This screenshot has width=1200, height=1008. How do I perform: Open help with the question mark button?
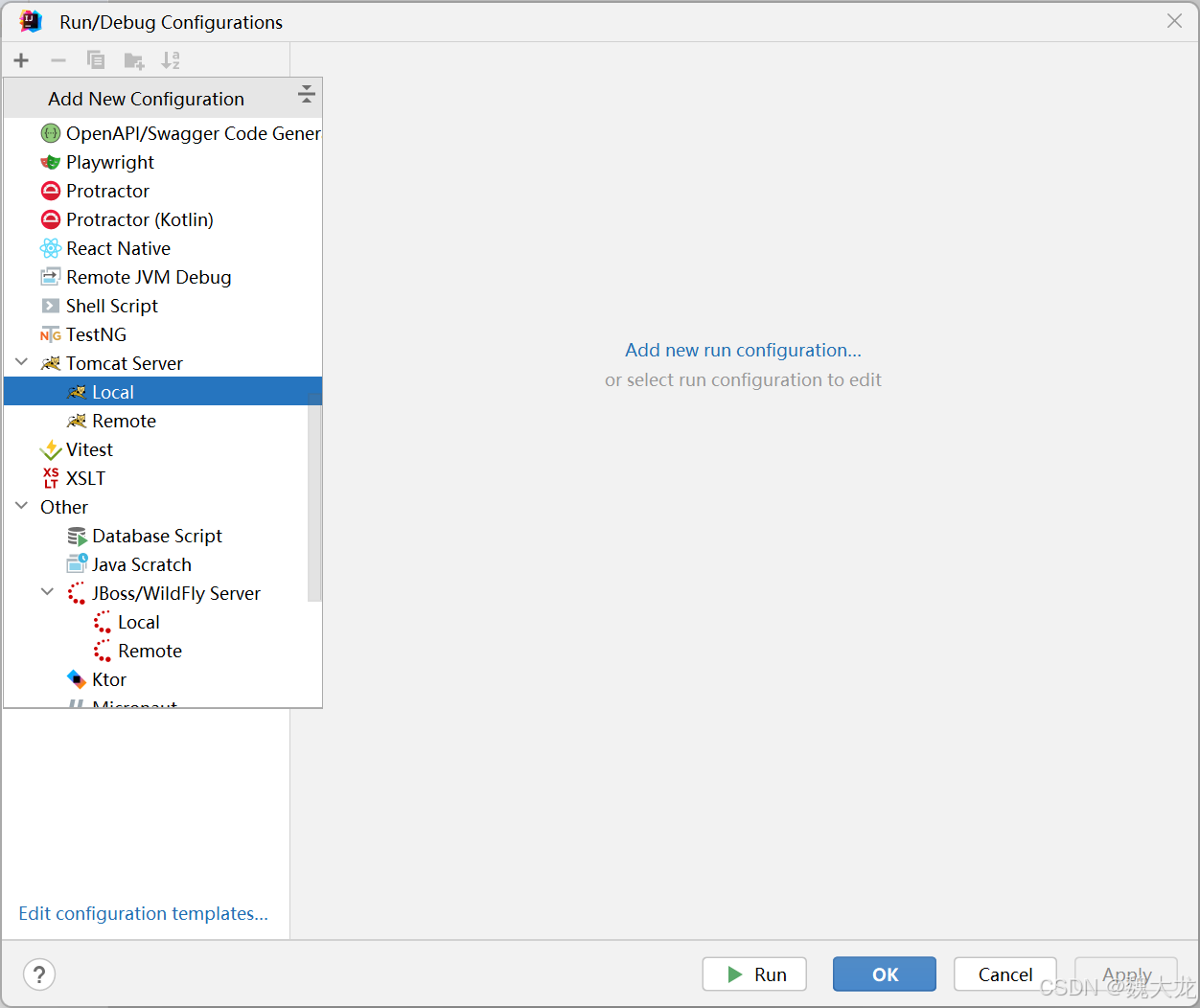[39, 974]
